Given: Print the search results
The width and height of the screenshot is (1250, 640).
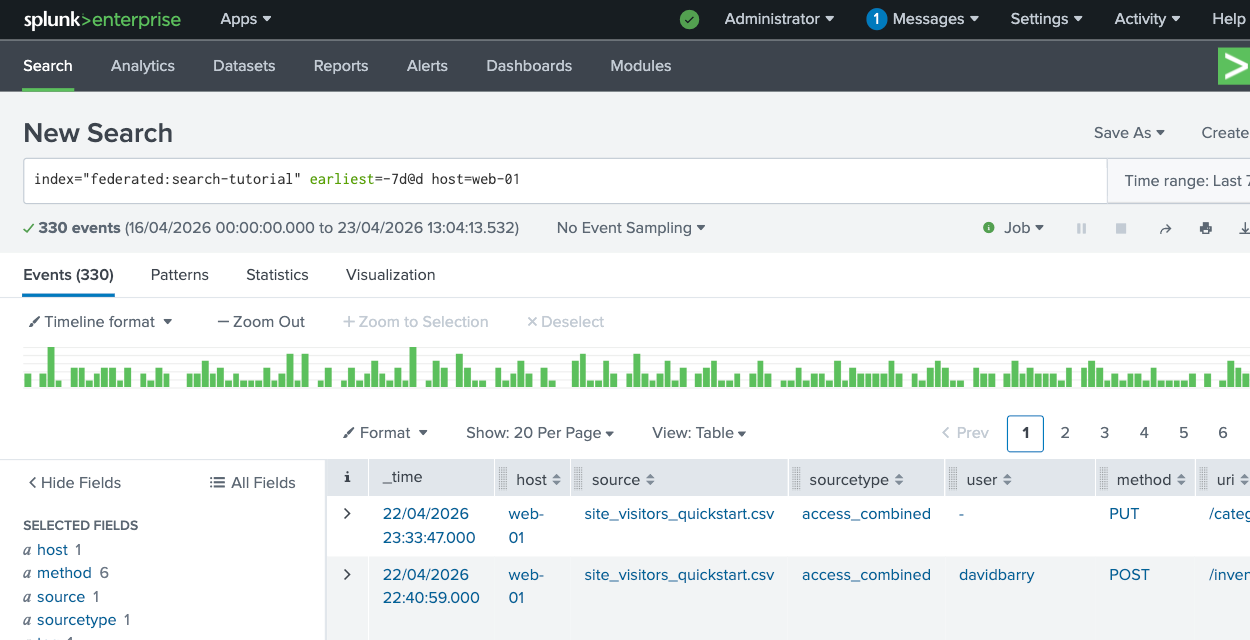Looking at the screenshot, I should (x=1206, y=228).
